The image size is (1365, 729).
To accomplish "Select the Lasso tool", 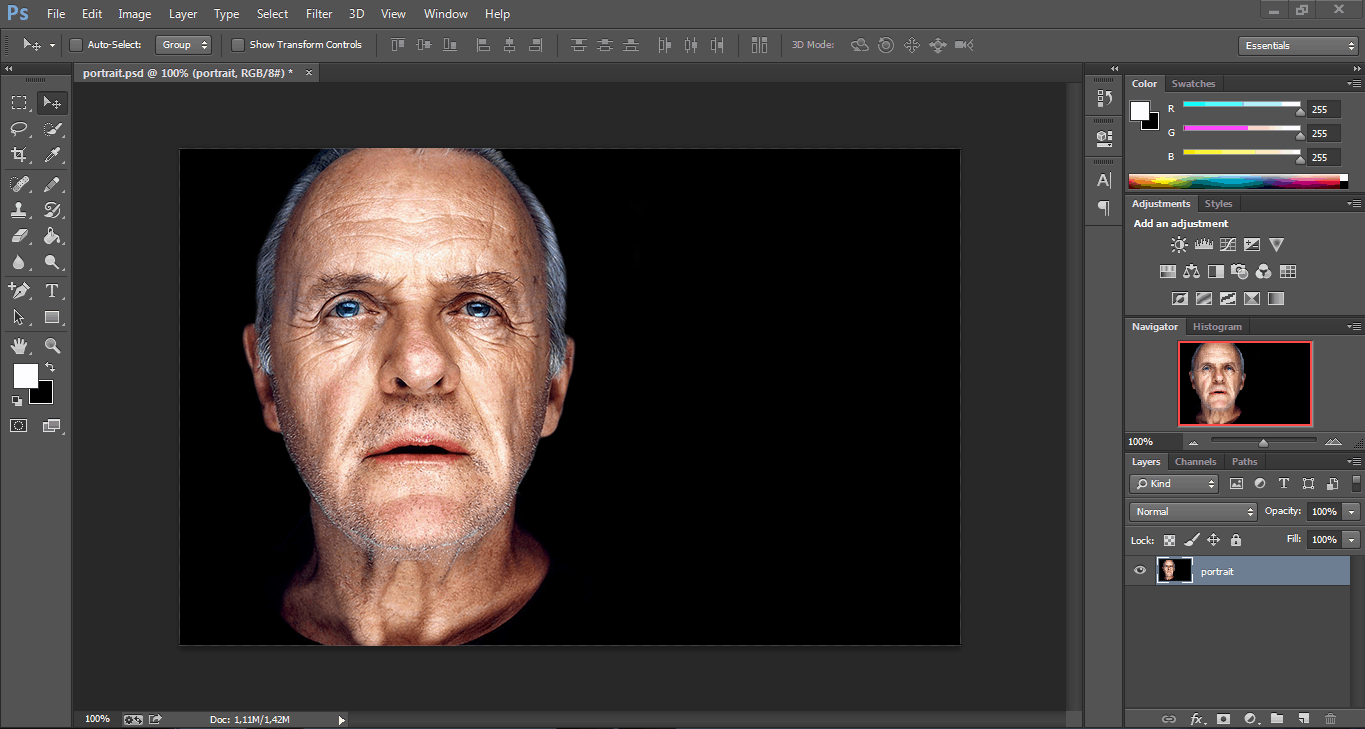I will click(19, 129).
